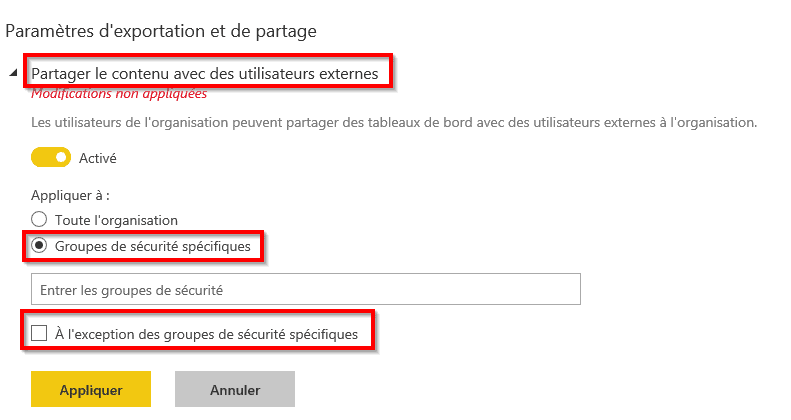Choose the "Groupes de sécurité spécifiques" radio circle
The image size is (791, 420).
click(x=39, y=245)
